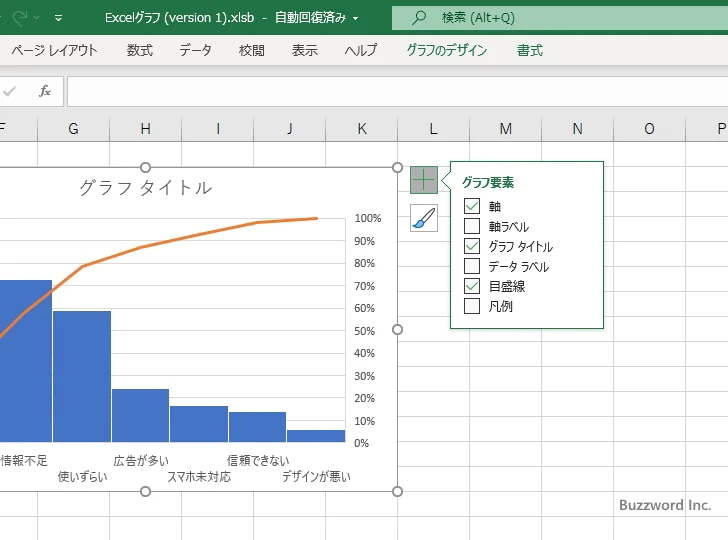Uncheck the 軸 checkbox
Screen dimensions: 728x540
click(472, 206)
